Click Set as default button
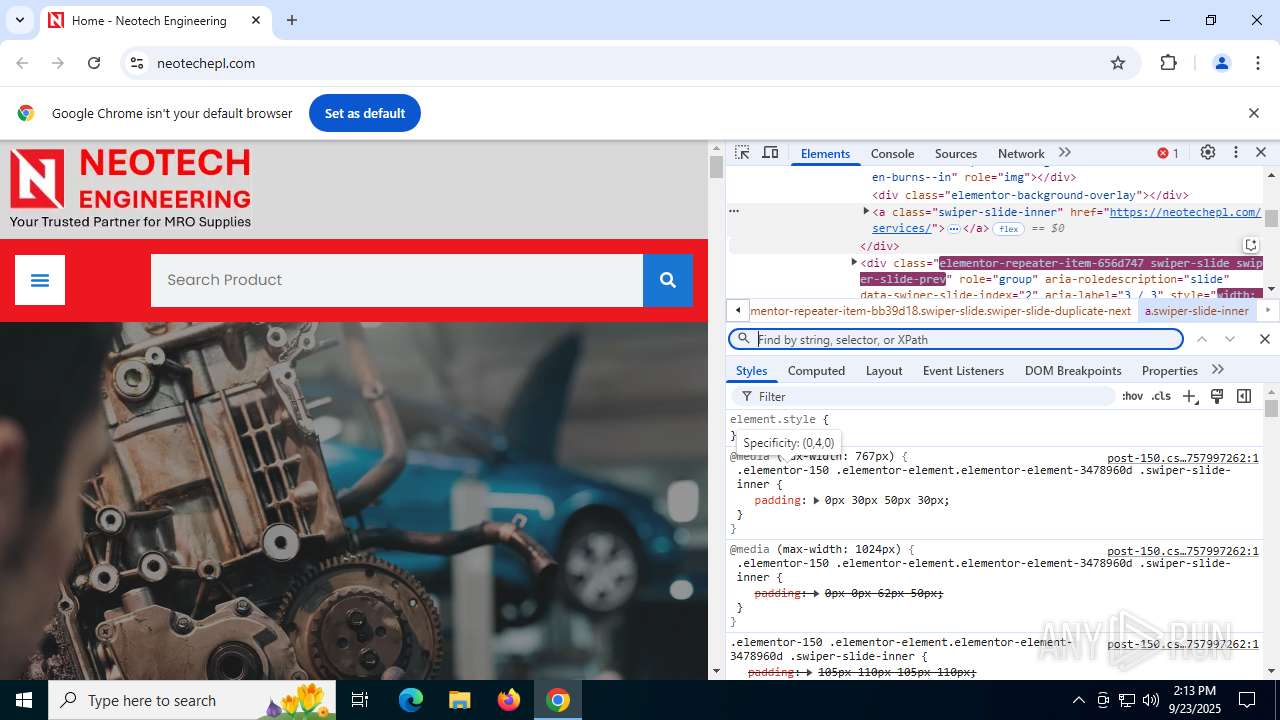 click(x=365, y=113)
